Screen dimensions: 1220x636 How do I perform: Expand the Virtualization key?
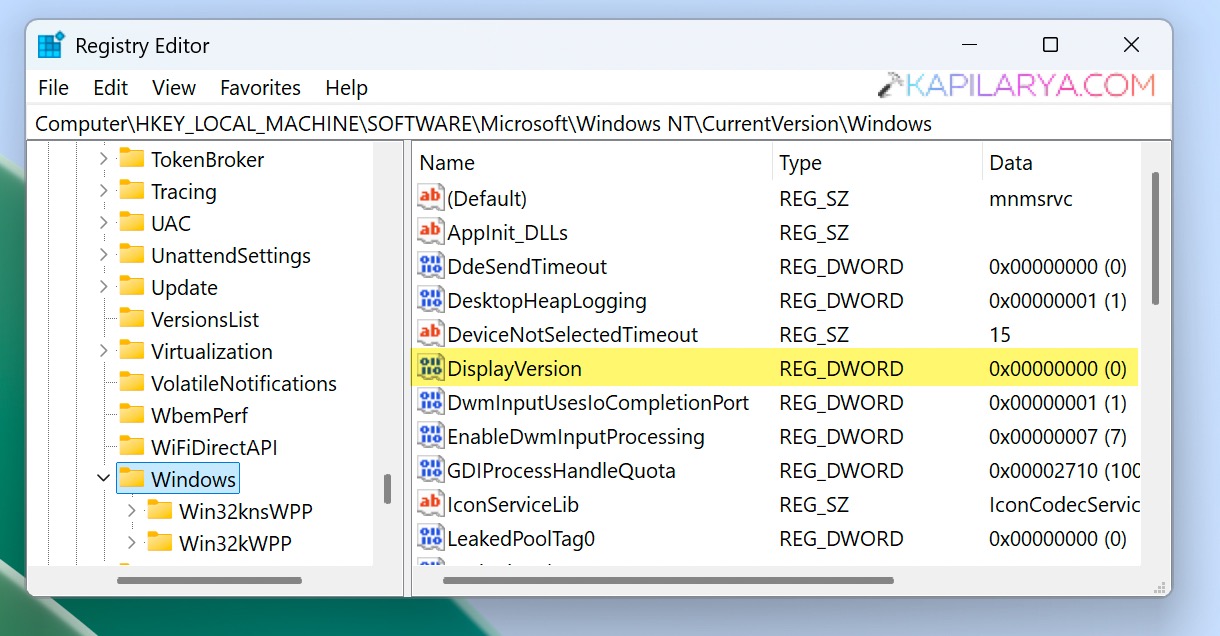click(103, 351)
